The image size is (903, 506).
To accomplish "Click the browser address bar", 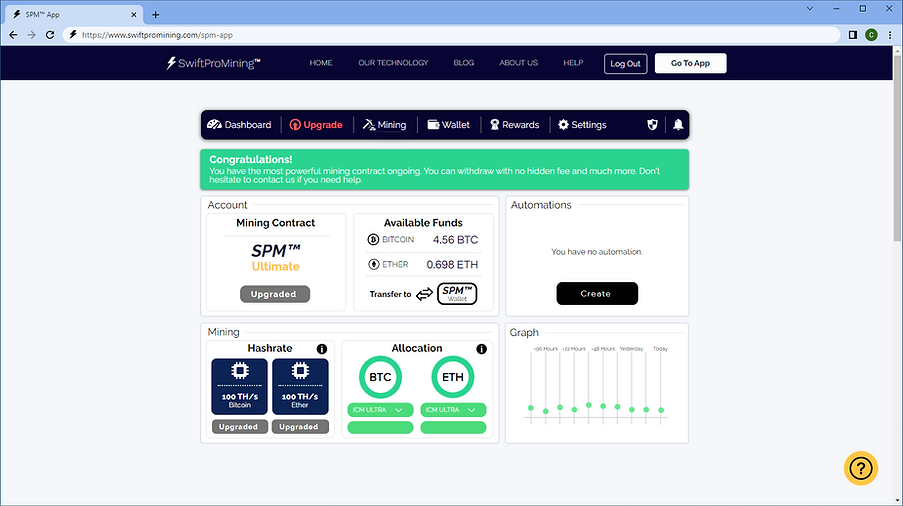I will [450, 35].
